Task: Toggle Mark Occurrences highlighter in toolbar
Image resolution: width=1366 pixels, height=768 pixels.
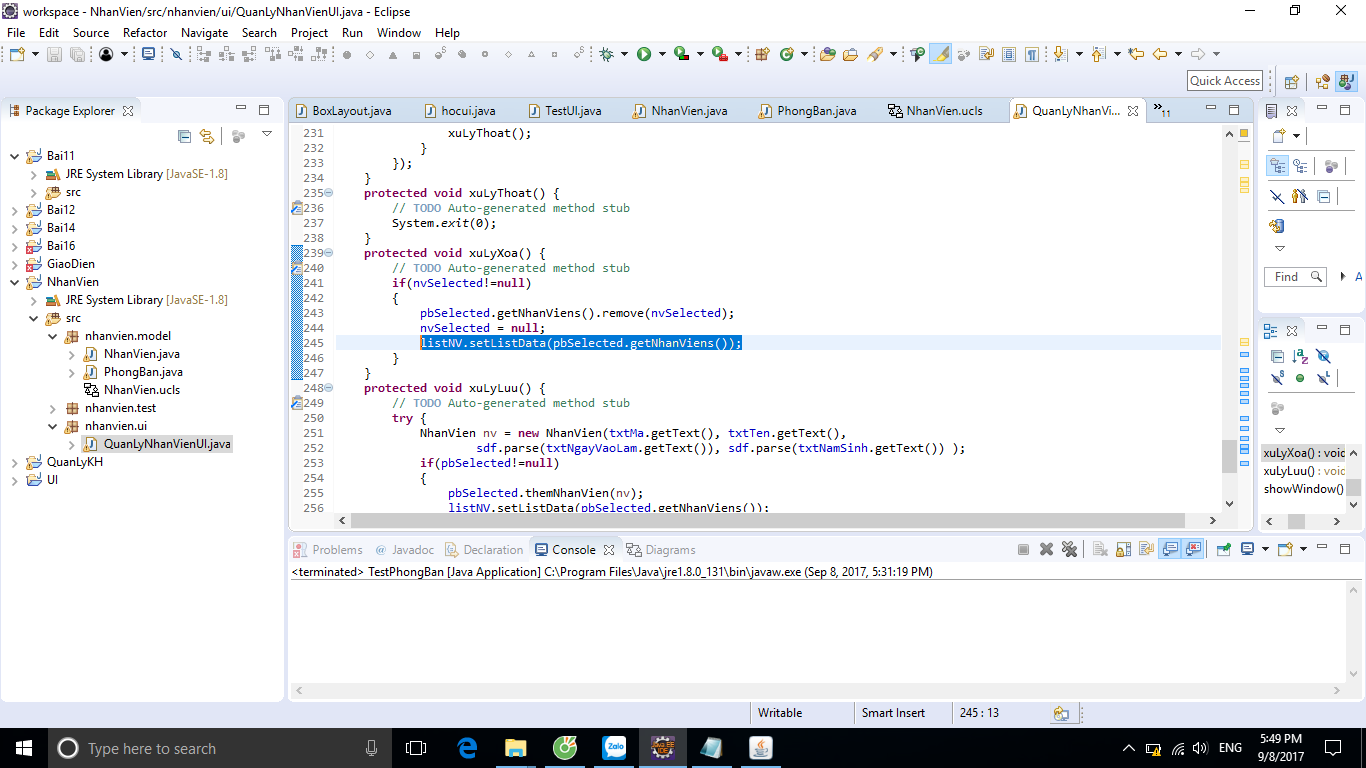Action: [940, 54]
